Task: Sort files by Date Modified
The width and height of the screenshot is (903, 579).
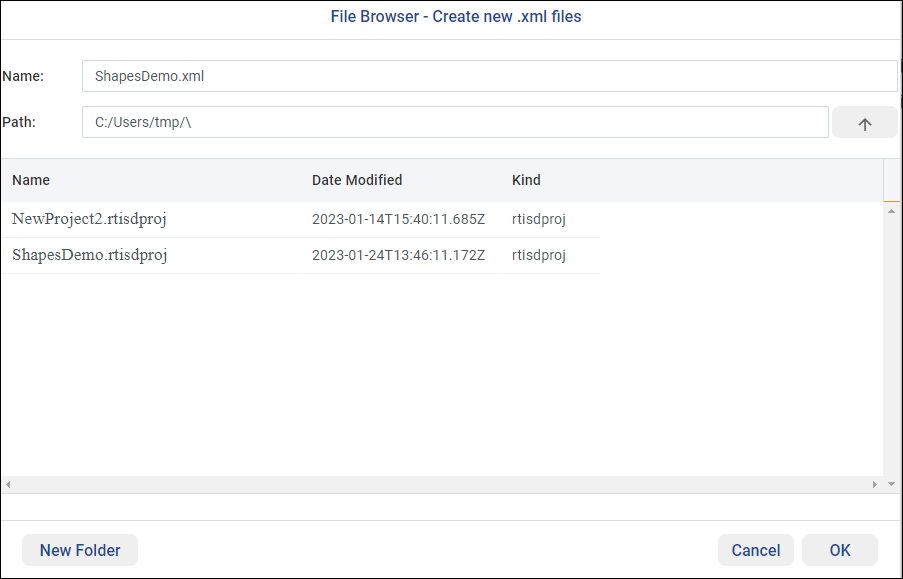Action: [x=357, y=180]
